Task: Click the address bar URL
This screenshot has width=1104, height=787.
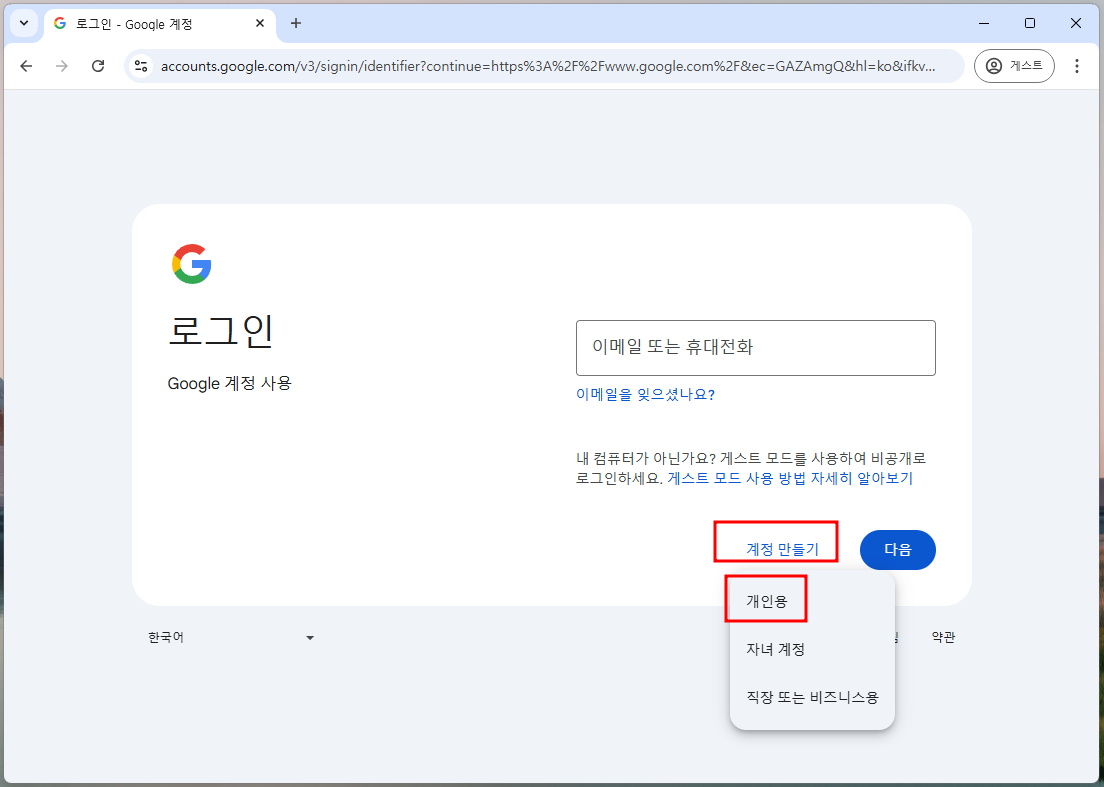Action: coord(548,66)
